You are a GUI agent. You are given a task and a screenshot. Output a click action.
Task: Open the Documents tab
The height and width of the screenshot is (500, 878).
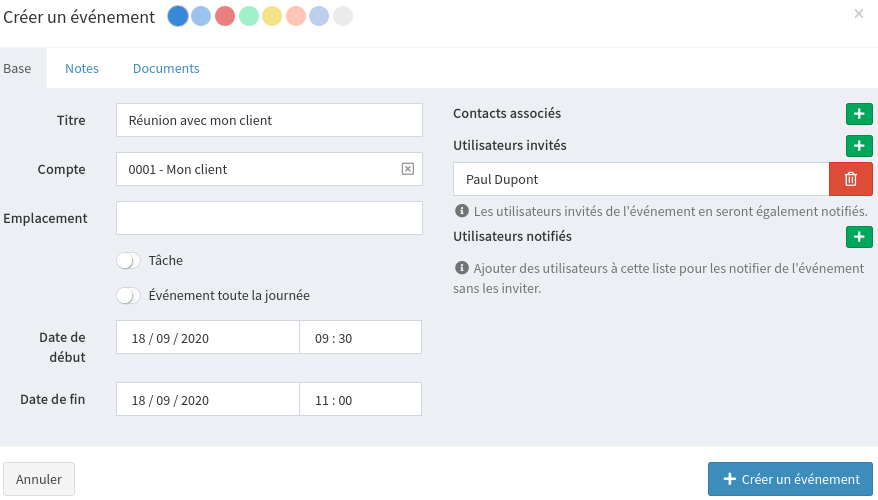[x=166, y=69]
